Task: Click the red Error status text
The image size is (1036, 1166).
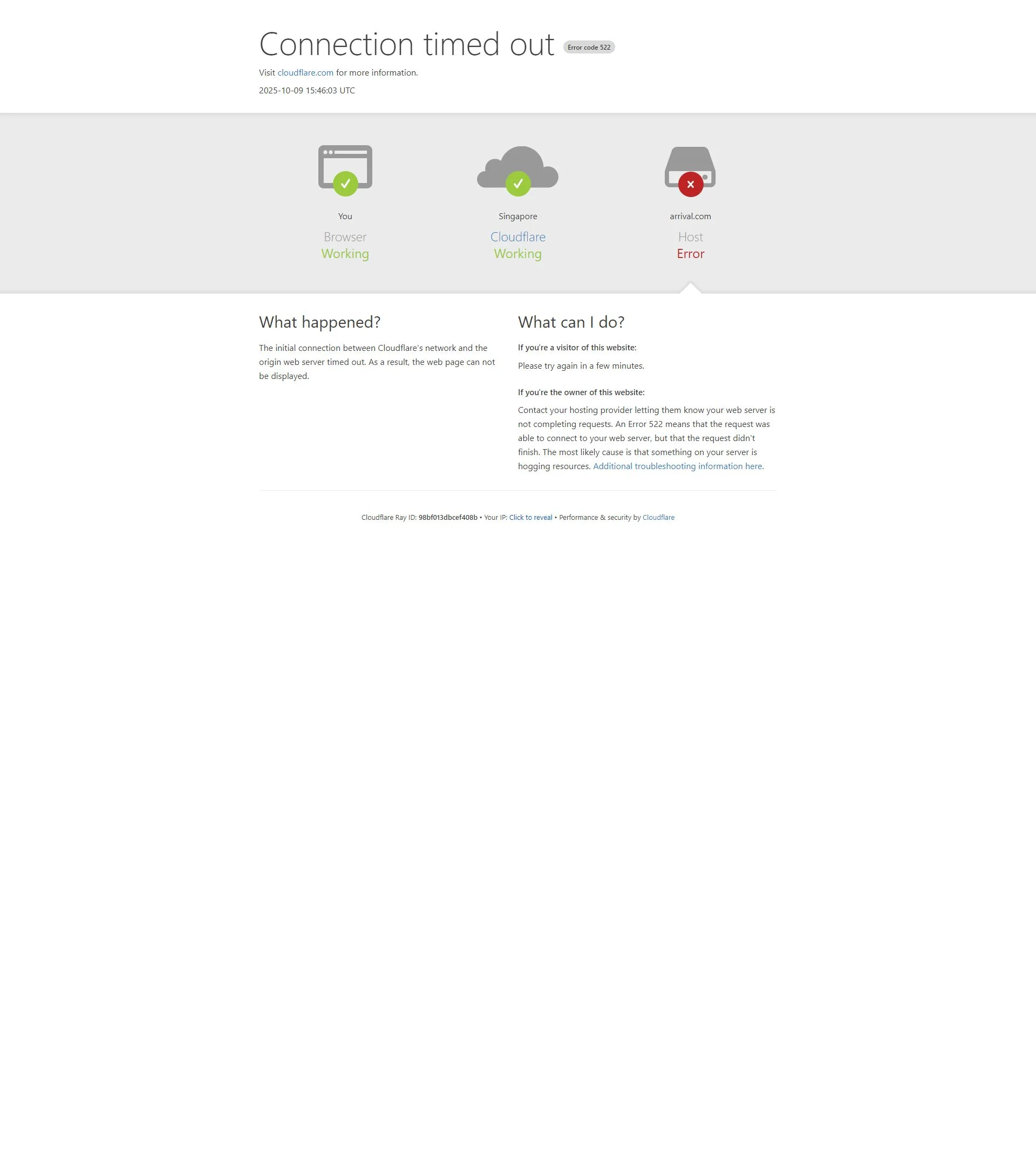Action: click(x=690, y=254)
